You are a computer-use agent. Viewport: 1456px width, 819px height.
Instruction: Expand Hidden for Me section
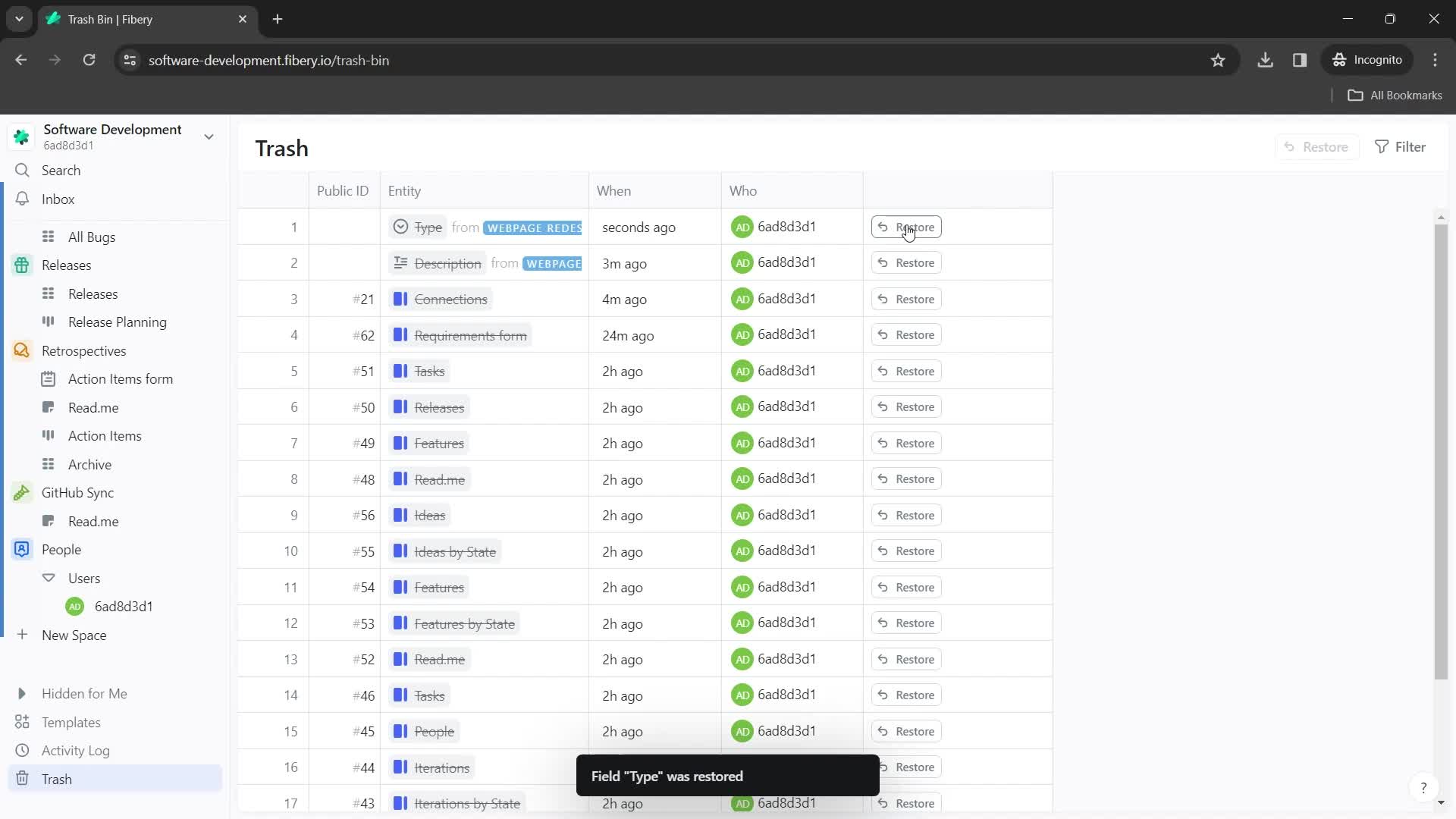(22, 694)
